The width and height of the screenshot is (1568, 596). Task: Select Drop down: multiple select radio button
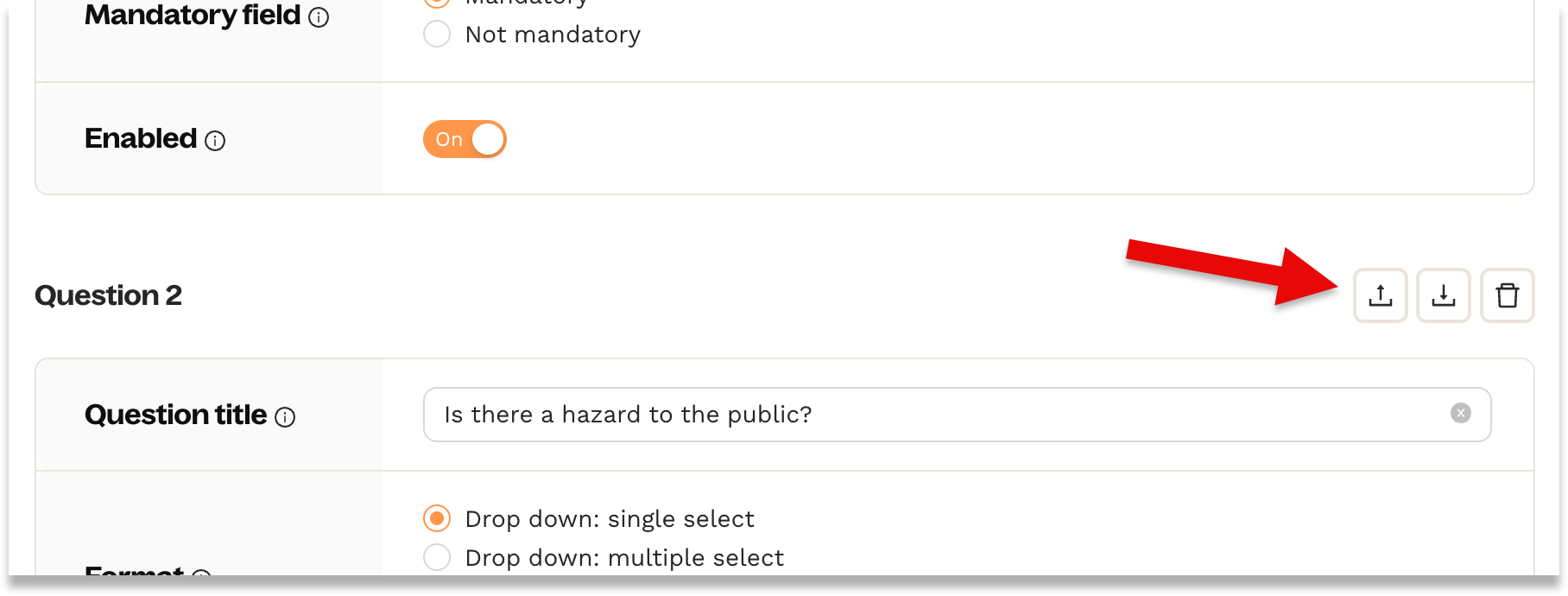point(437,557)
